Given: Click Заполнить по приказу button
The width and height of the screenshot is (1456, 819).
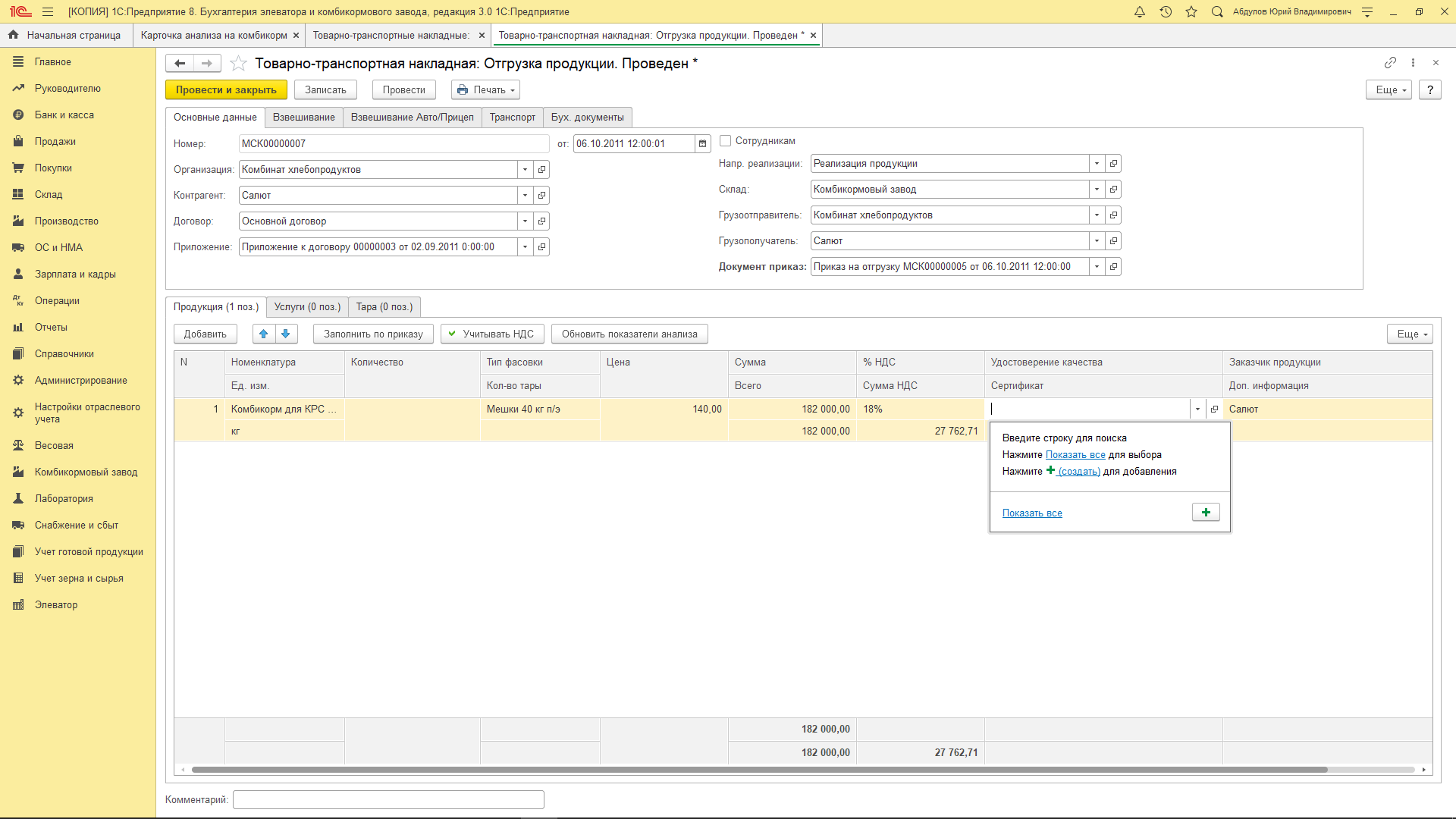Looking at the screenshot, I should 373,334.
